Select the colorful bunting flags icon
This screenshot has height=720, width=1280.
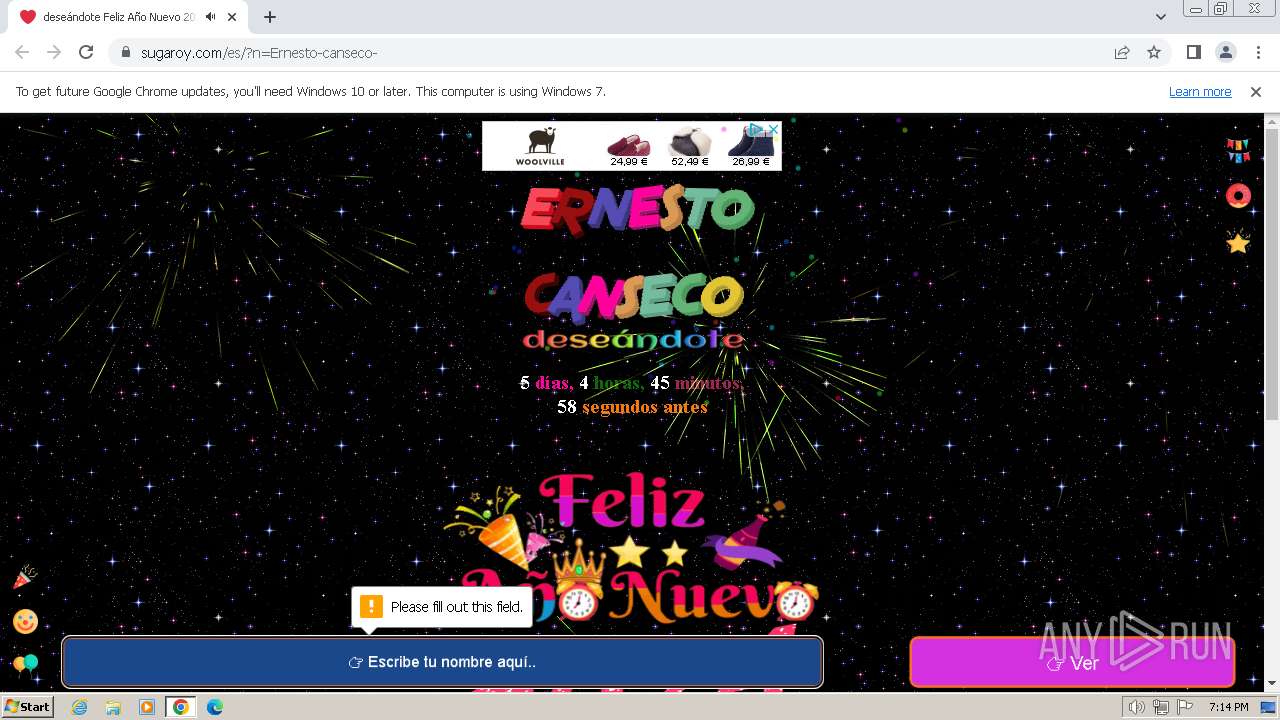pos(1238,150)
